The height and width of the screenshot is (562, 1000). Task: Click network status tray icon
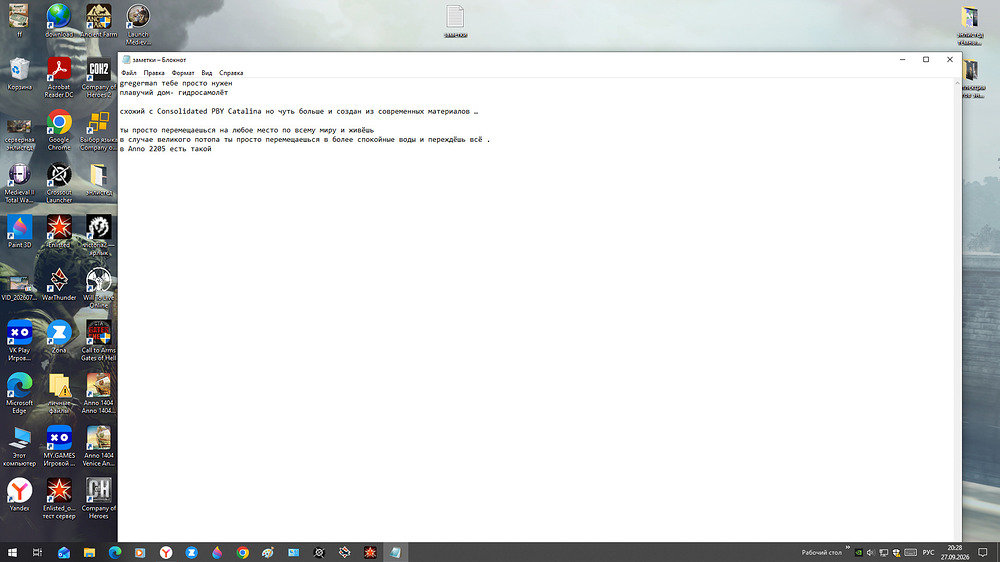pos(883,552)
